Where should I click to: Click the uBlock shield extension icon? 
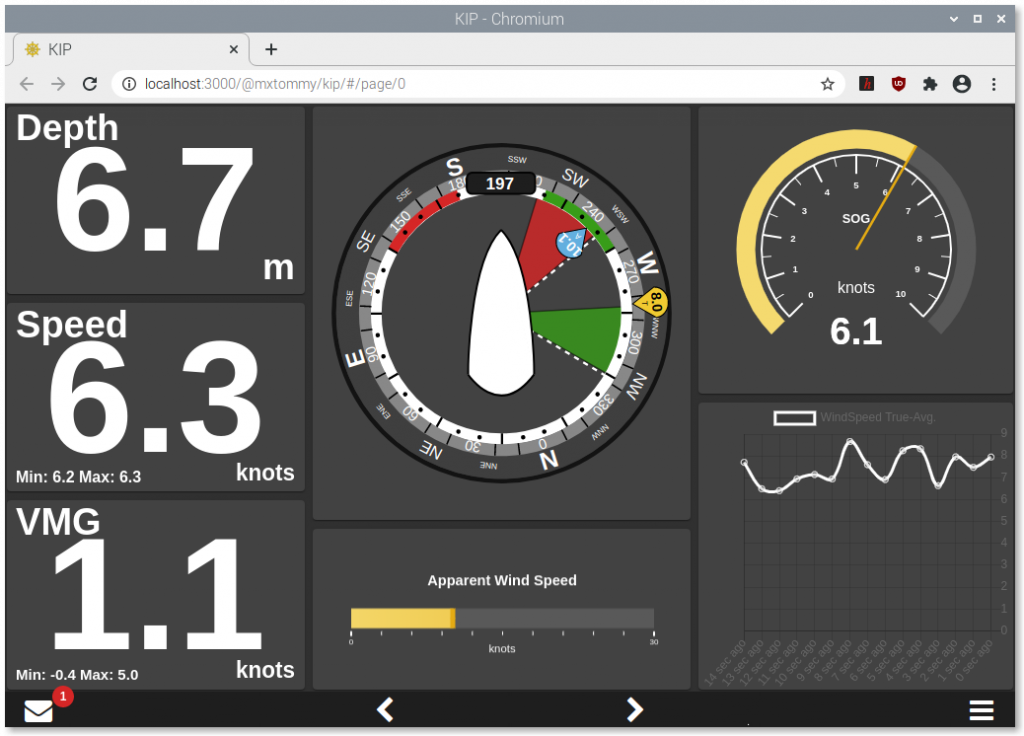coord(899,84)
